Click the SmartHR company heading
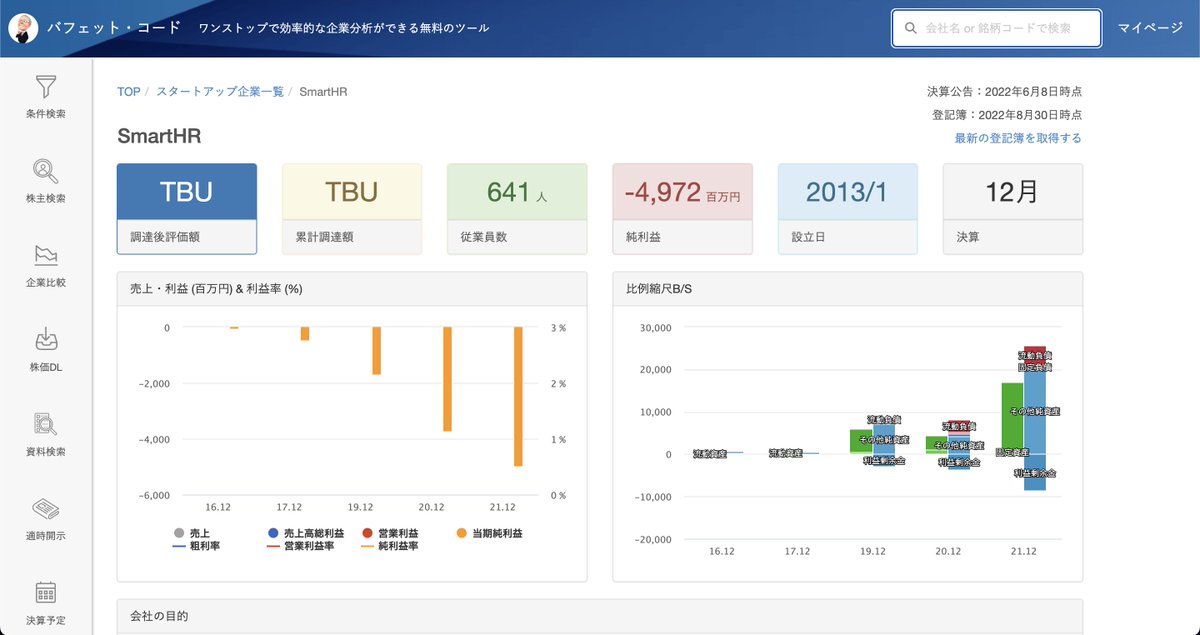1200x635 pixels. 159,136
